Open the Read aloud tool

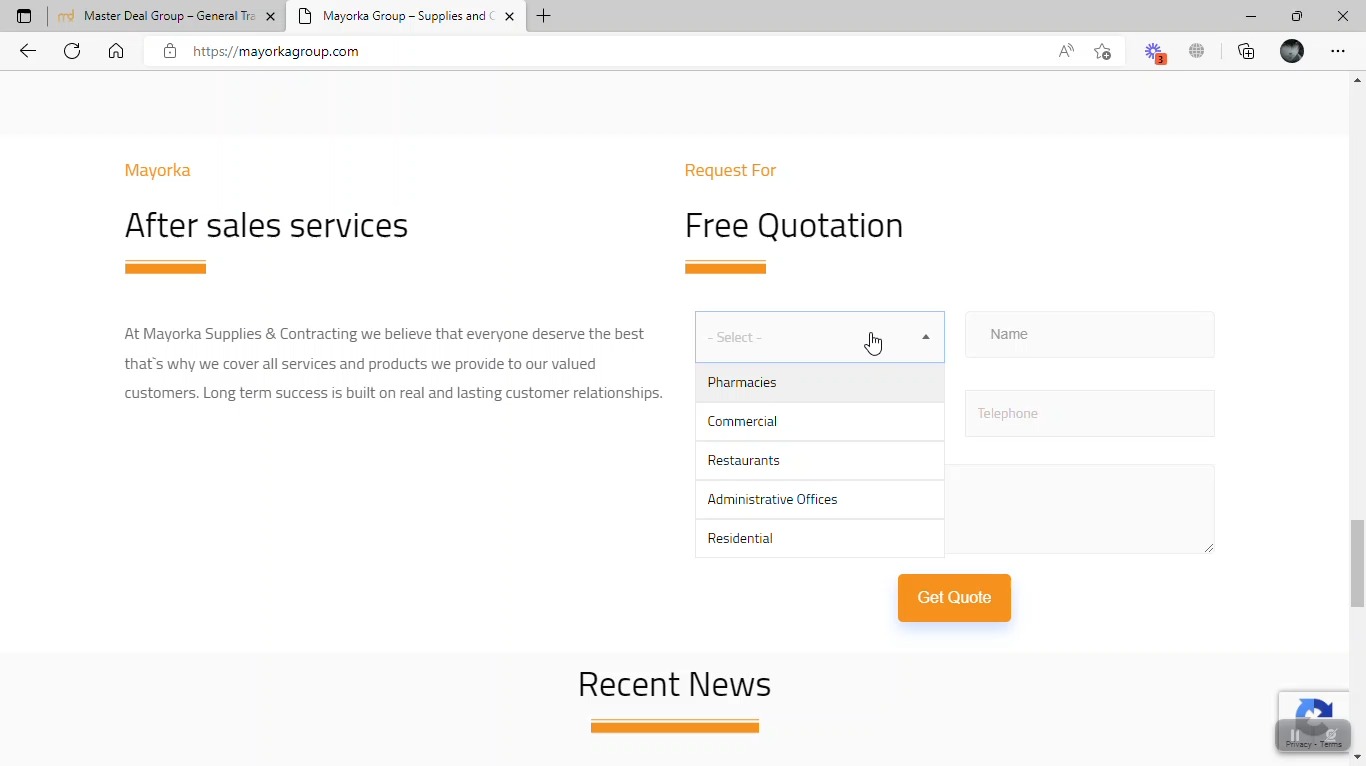1066,51
